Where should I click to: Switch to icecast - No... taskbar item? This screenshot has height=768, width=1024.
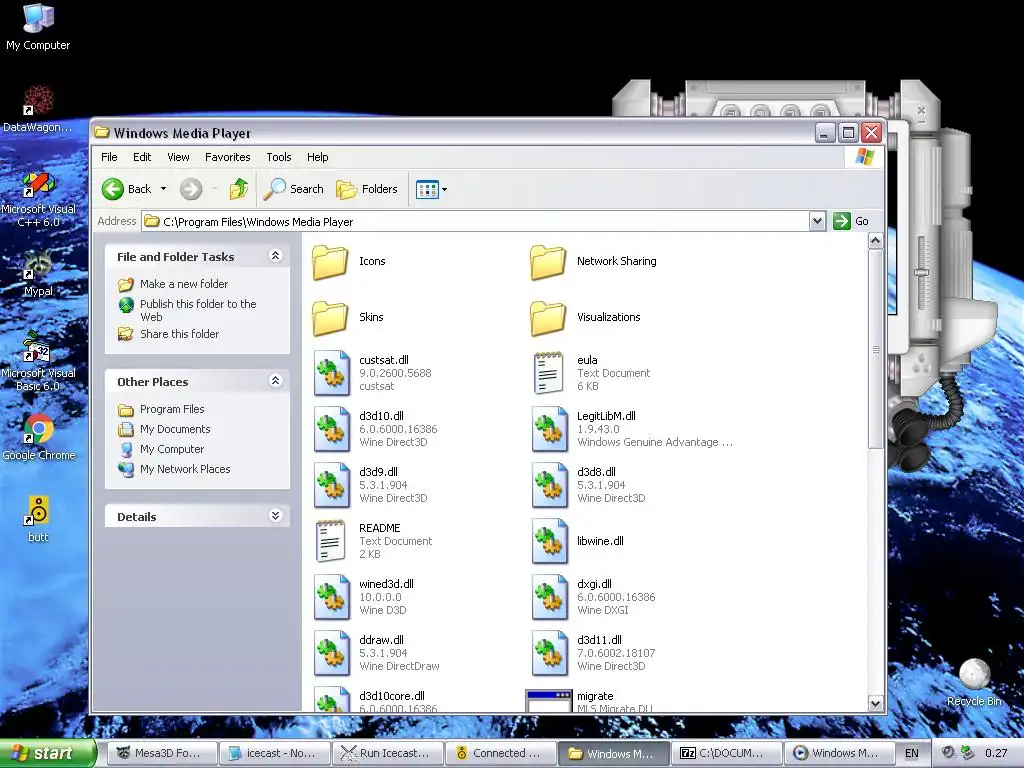tap(274, 753)
